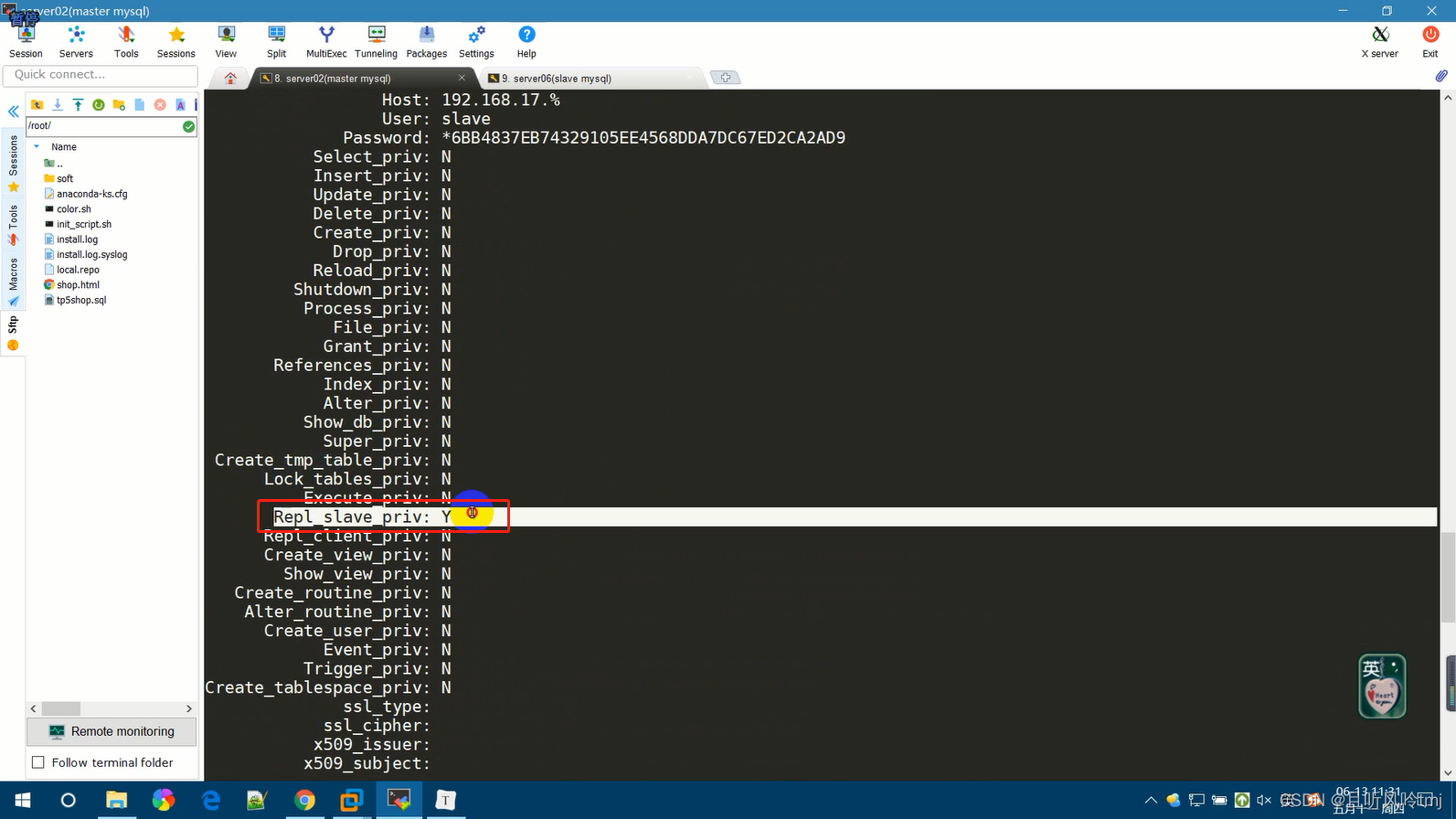Screen dimensions: 1456x819
Task: Open Microsoft Edge from taskbar
Action: pyautogui.click(x=211, y=801)
